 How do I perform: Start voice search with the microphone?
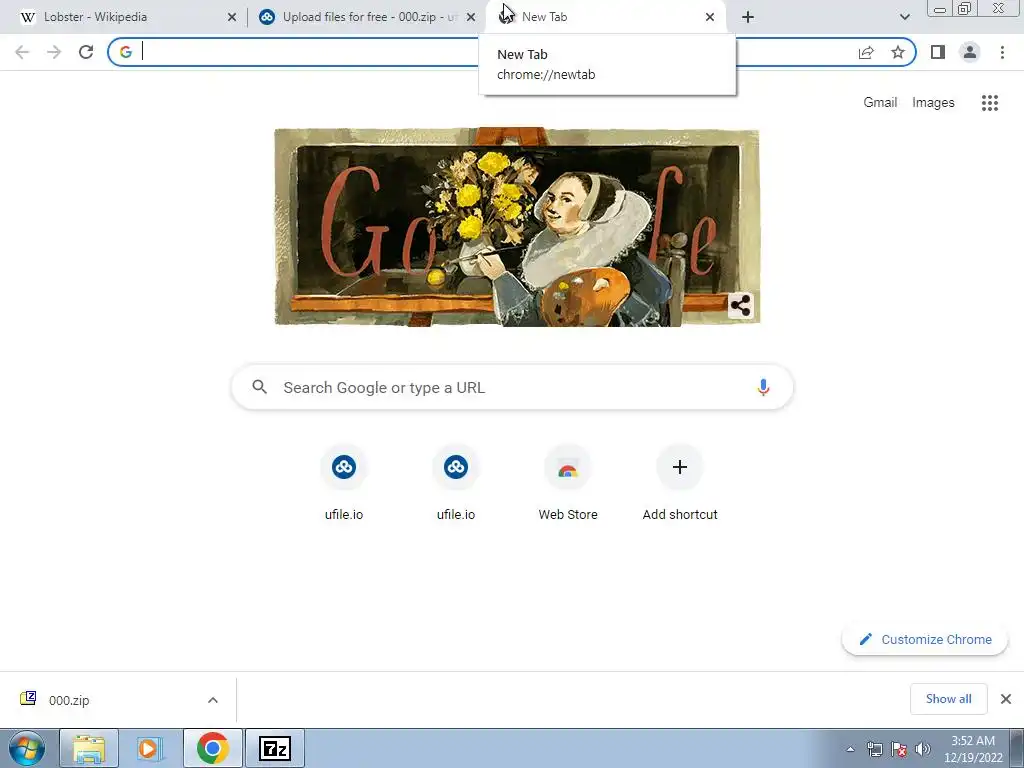[763, 387]
